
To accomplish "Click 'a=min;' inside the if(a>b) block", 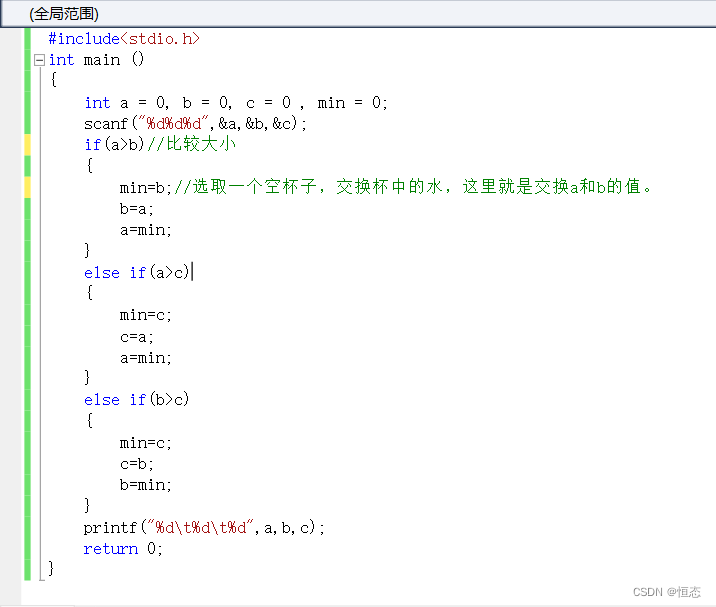I will [146, 230].
